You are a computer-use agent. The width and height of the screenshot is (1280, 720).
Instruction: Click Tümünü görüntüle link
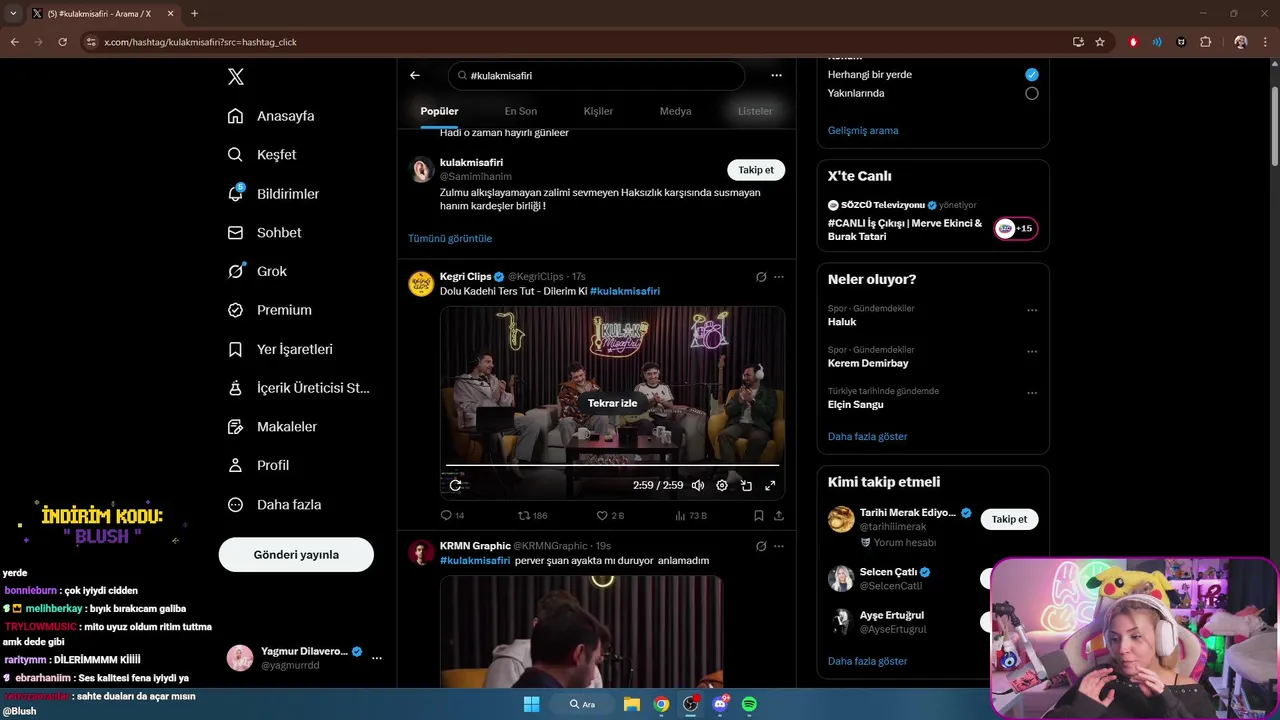[450, 239]
